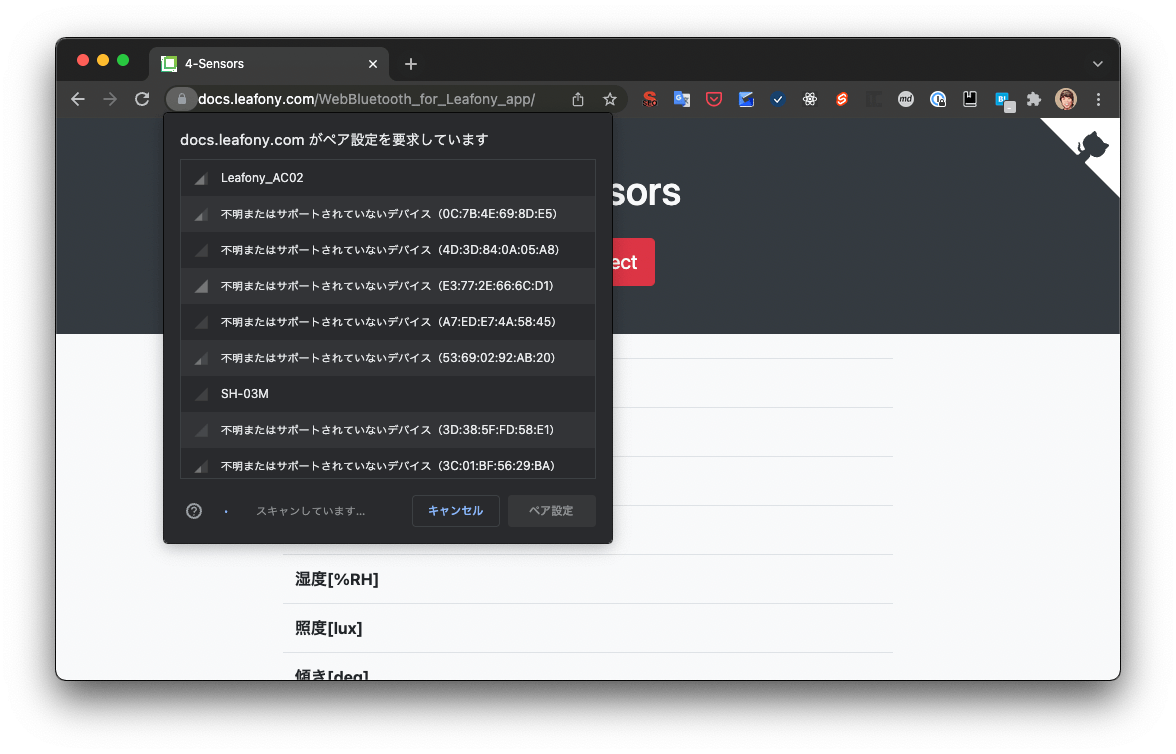The width and height of the screenshot is (1176, 754).
Task: Open the 1Password extension icon
Action: [938, 99]
